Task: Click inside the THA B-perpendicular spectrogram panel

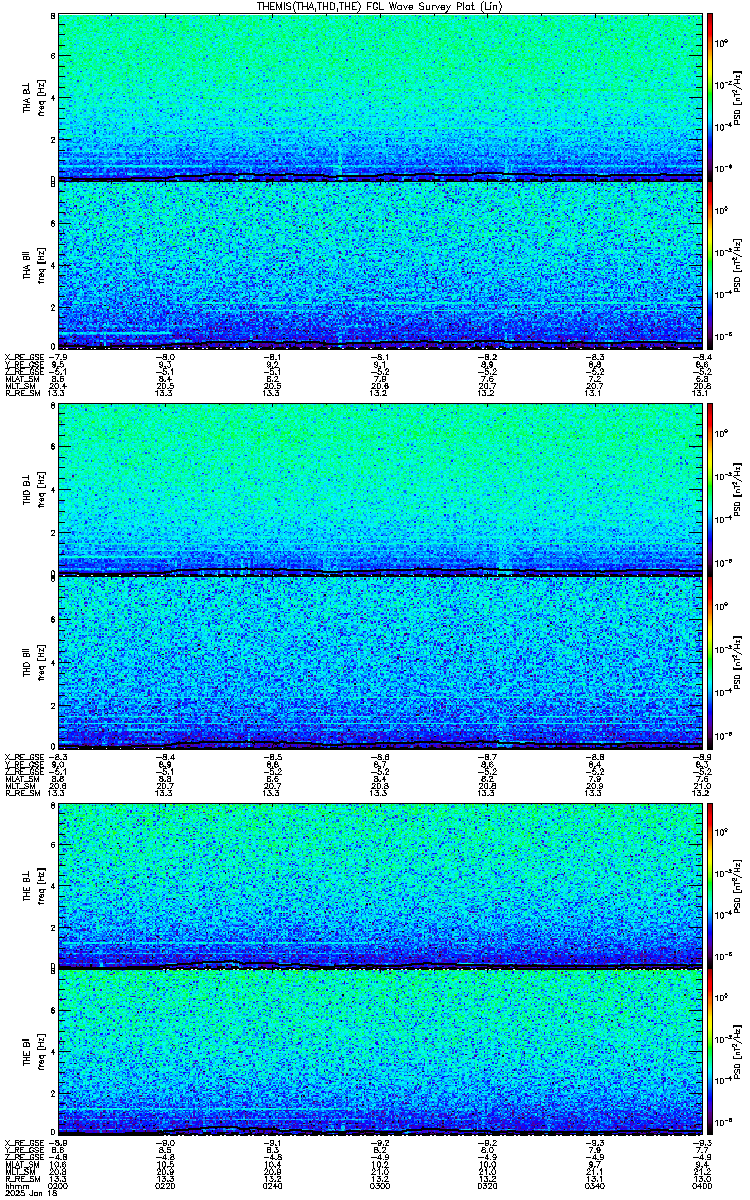Action: pos(379,97)
